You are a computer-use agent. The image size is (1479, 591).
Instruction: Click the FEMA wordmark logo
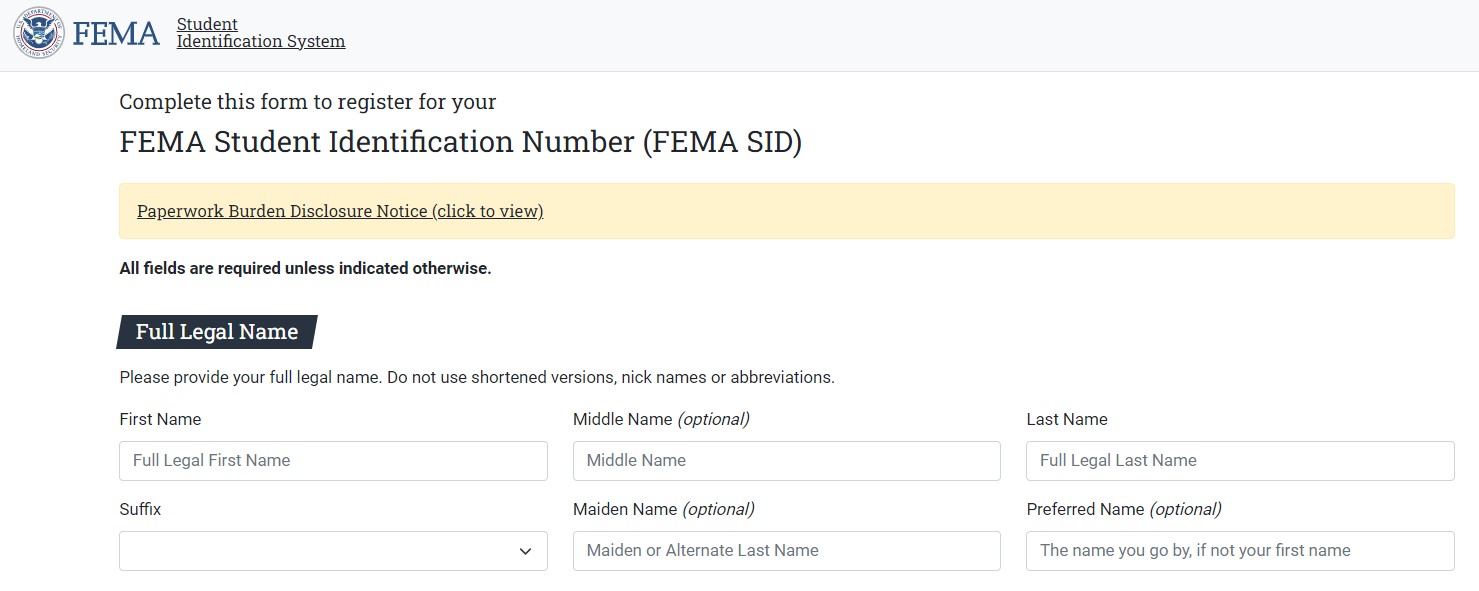click(116, 34)
